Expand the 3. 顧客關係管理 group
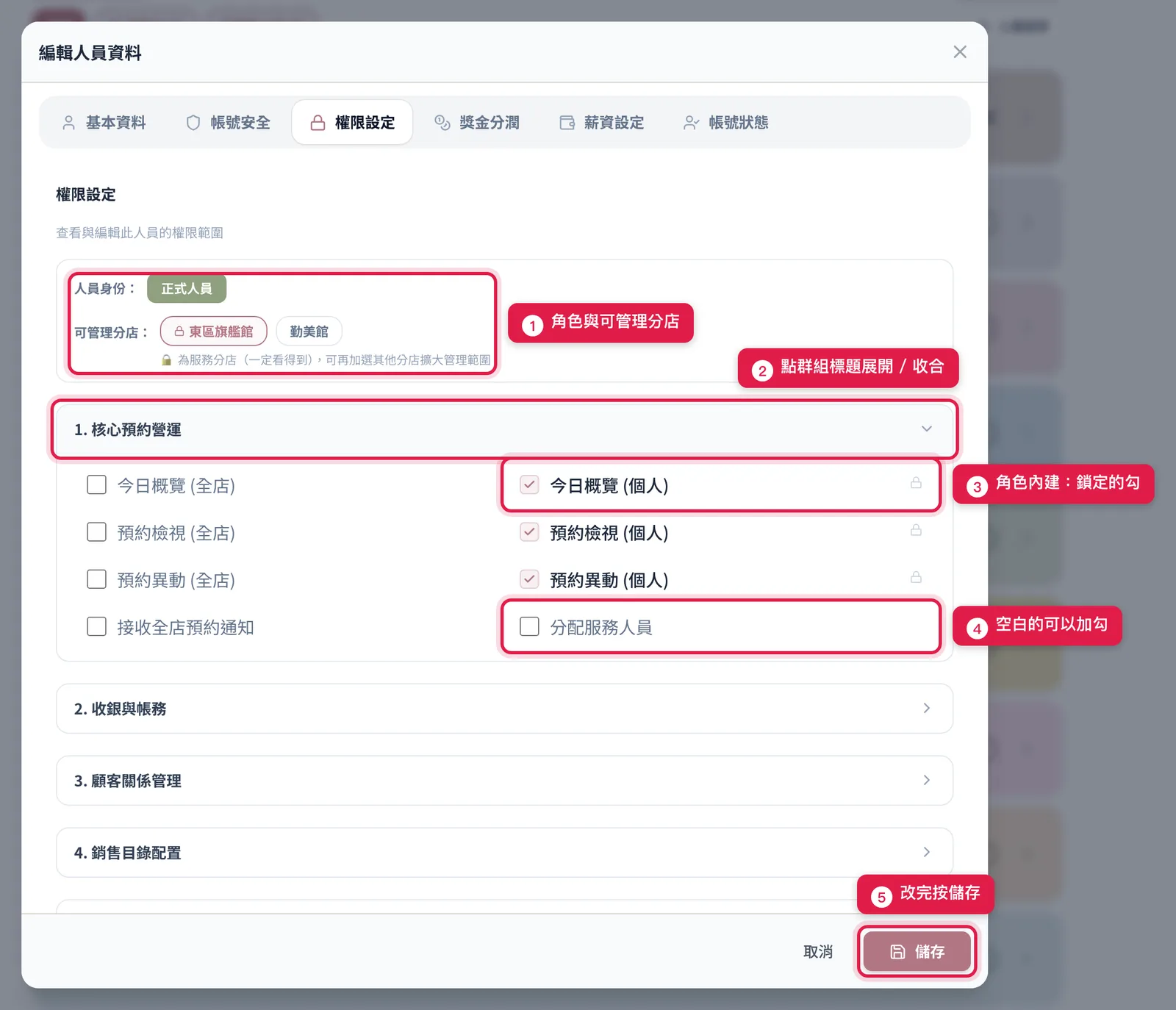Screen dimensions: 1176x1010 504,781
